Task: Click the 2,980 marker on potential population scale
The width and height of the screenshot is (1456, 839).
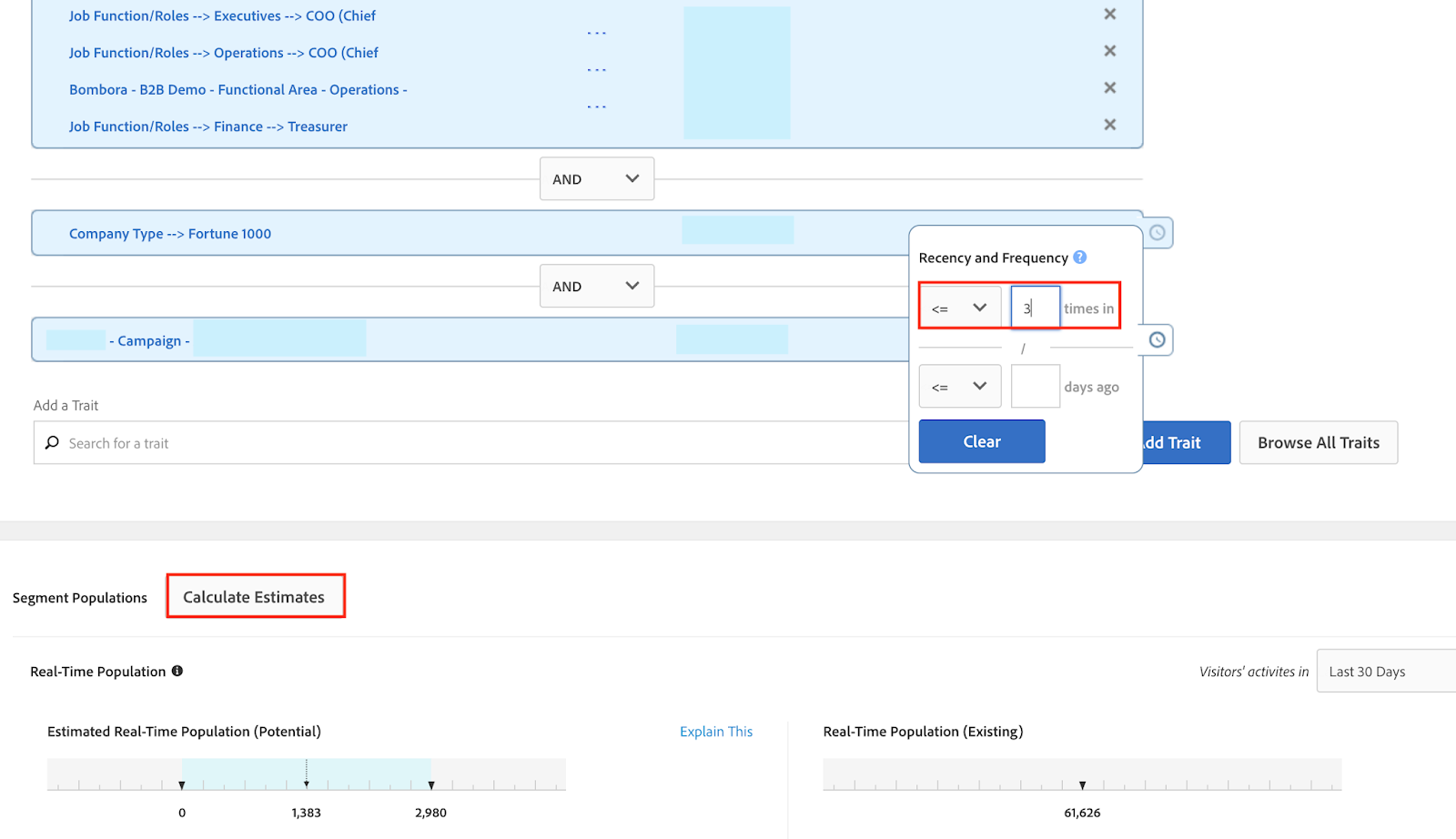Action: tap(431, 784)
